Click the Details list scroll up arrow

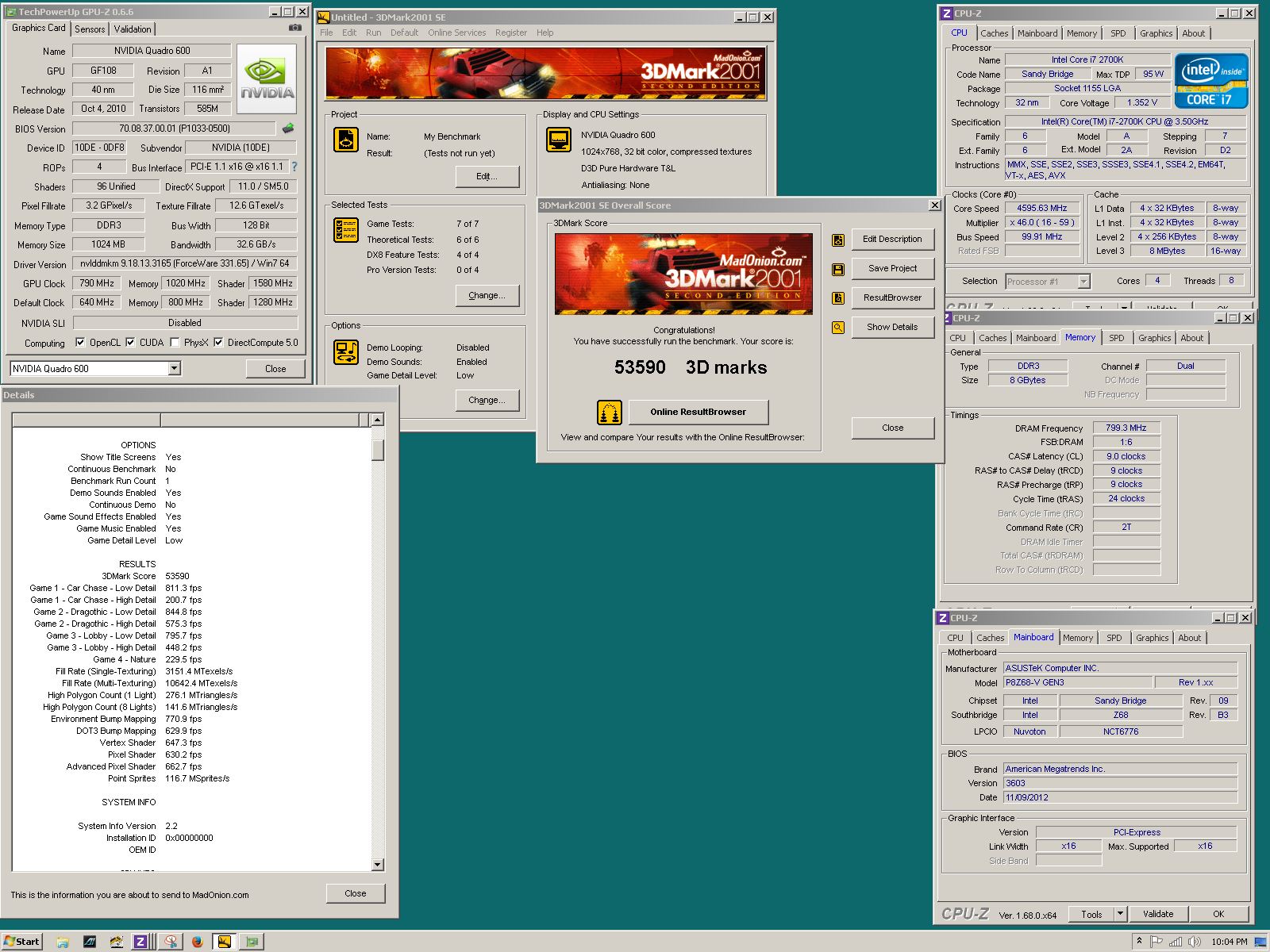(378, 420)
